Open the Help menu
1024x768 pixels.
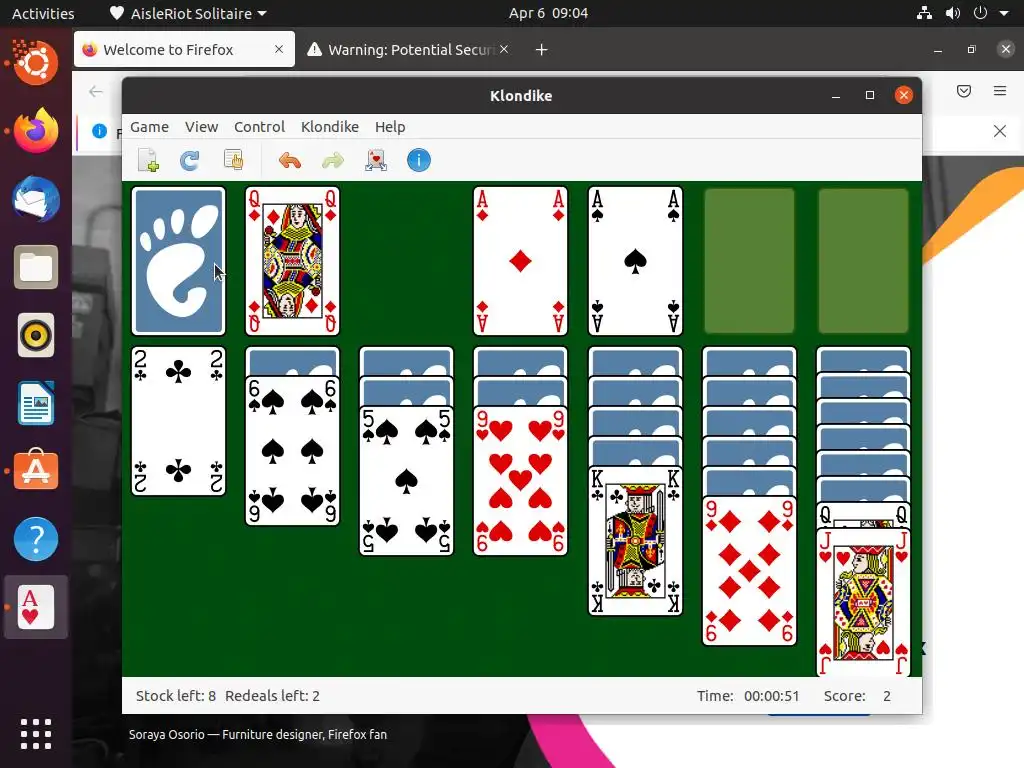pos(390,127)
